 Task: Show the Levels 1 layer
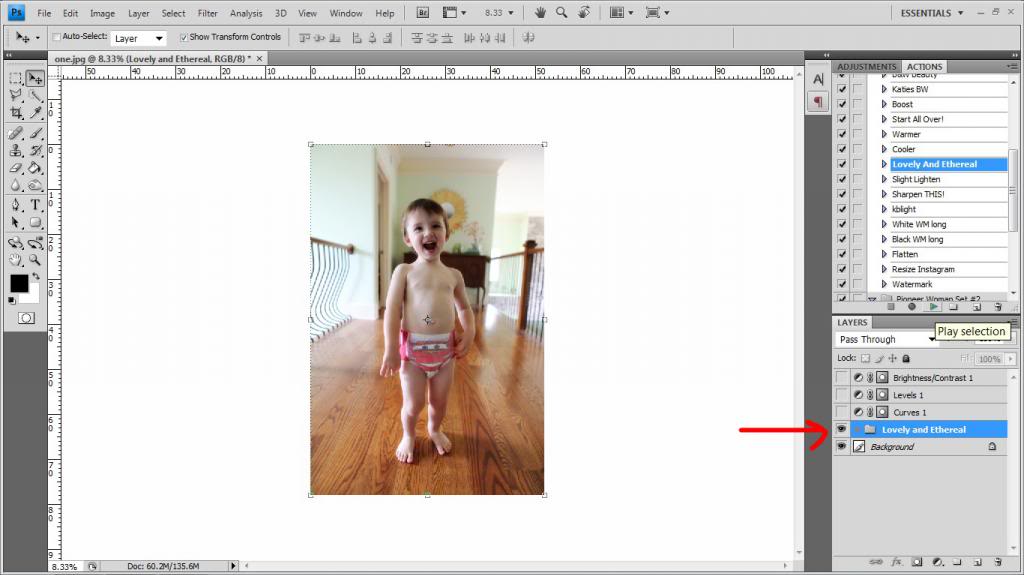click(x=841, y=395)
